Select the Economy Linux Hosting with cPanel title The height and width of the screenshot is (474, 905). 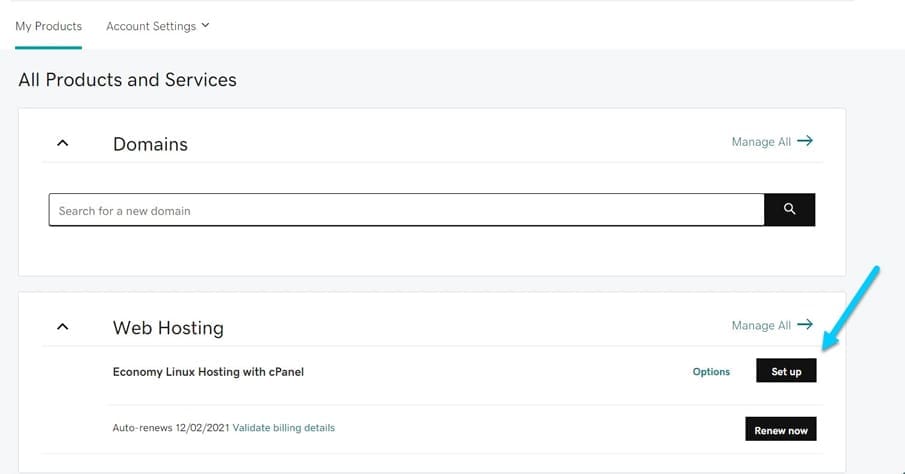(208, 372)
